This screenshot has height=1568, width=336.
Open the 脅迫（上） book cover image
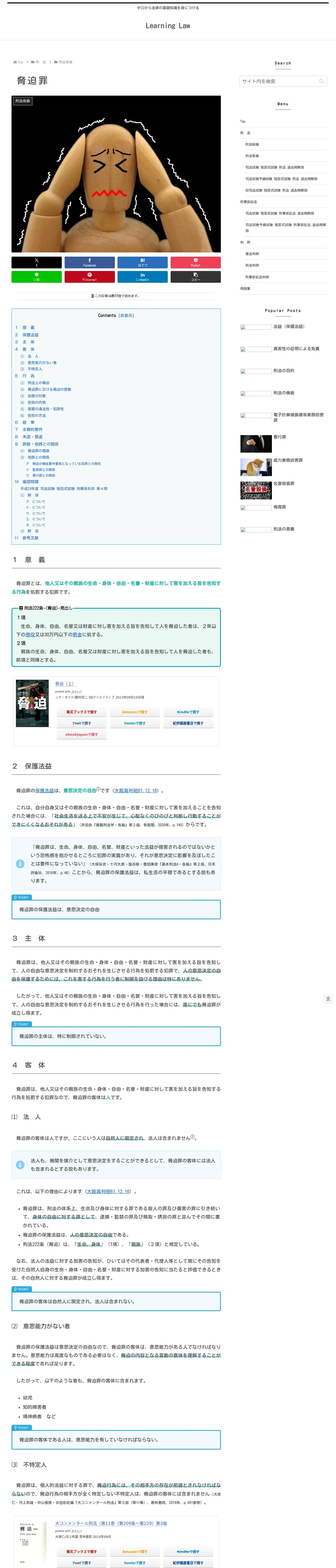pos(32,703)
